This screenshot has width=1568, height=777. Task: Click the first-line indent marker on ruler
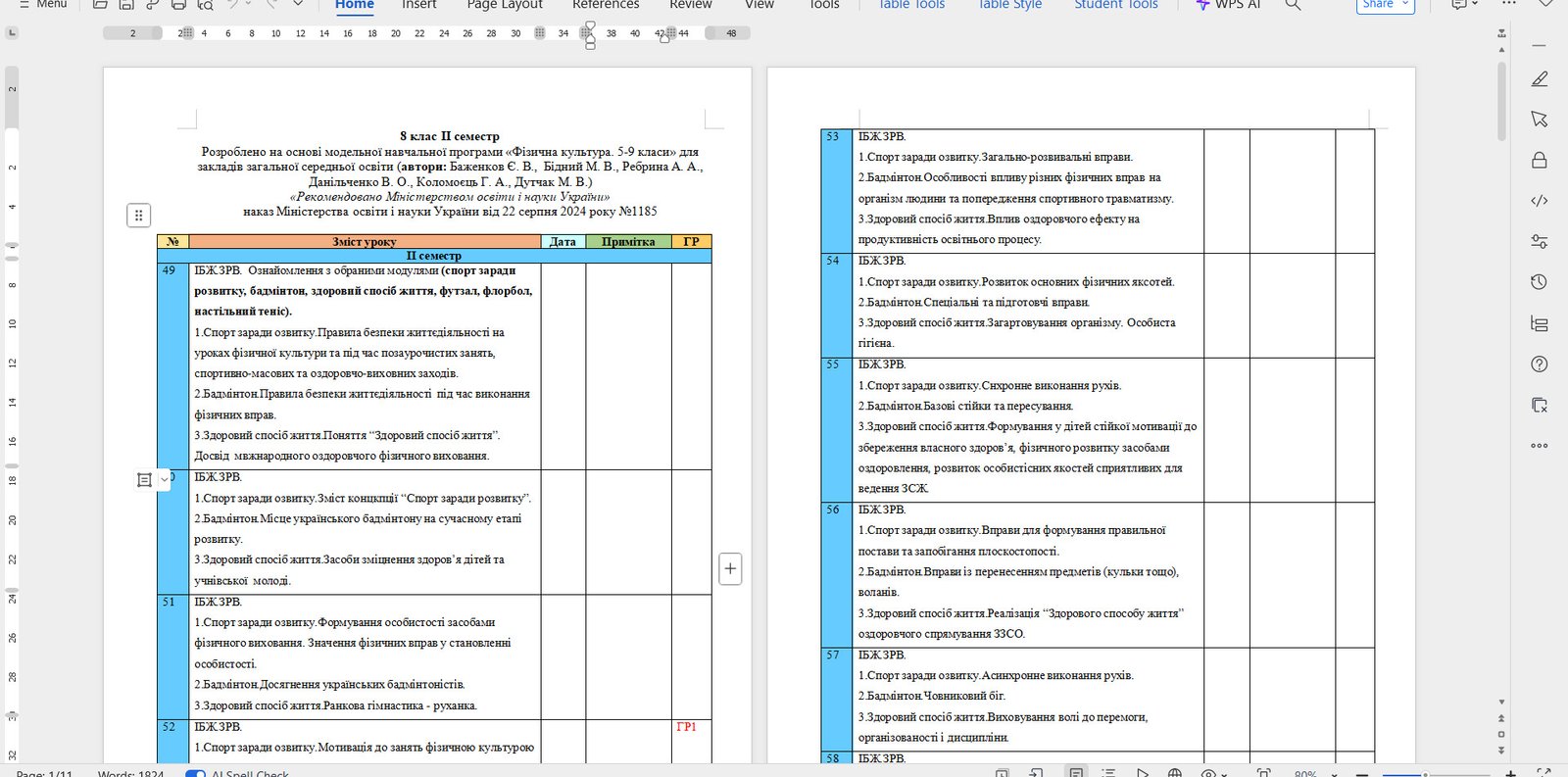(x=589, y=26)
